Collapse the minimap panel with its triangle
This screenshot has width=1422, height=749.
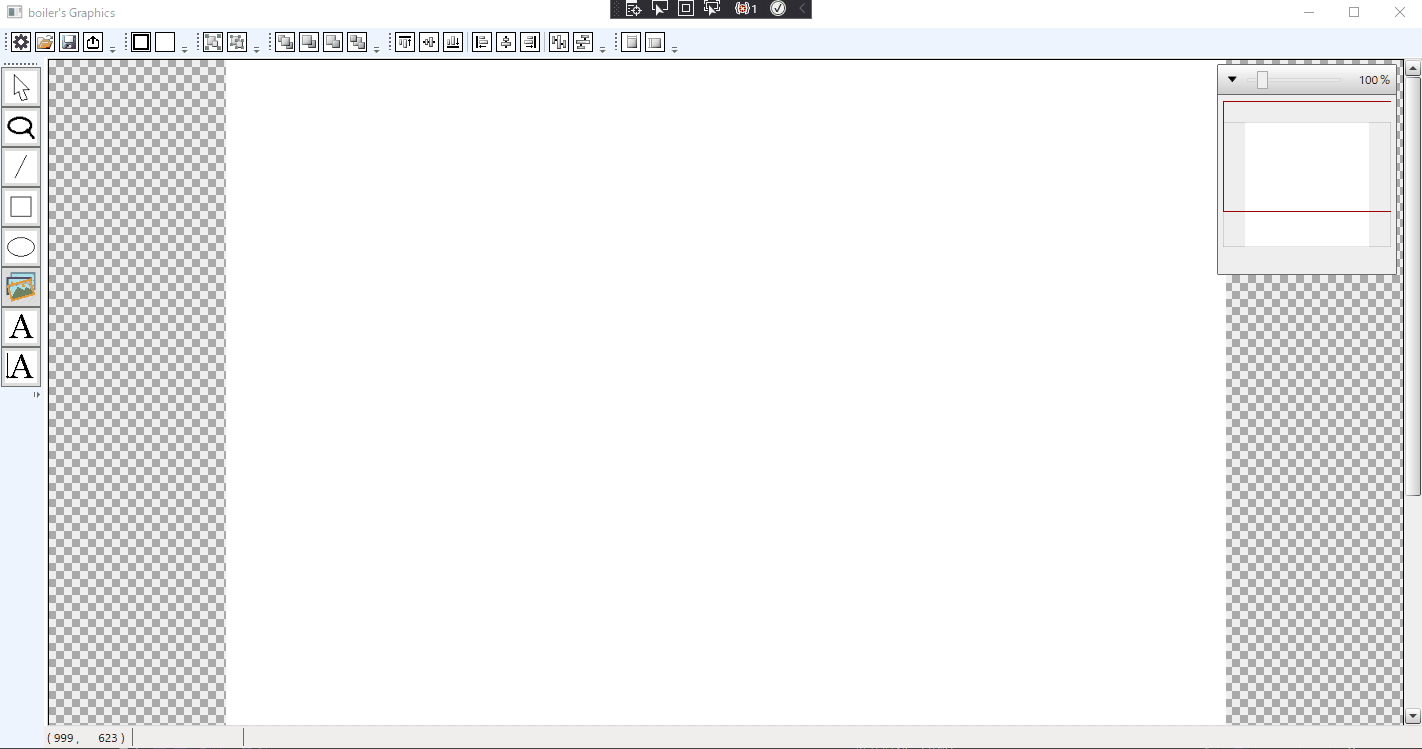click(1232, 79)
